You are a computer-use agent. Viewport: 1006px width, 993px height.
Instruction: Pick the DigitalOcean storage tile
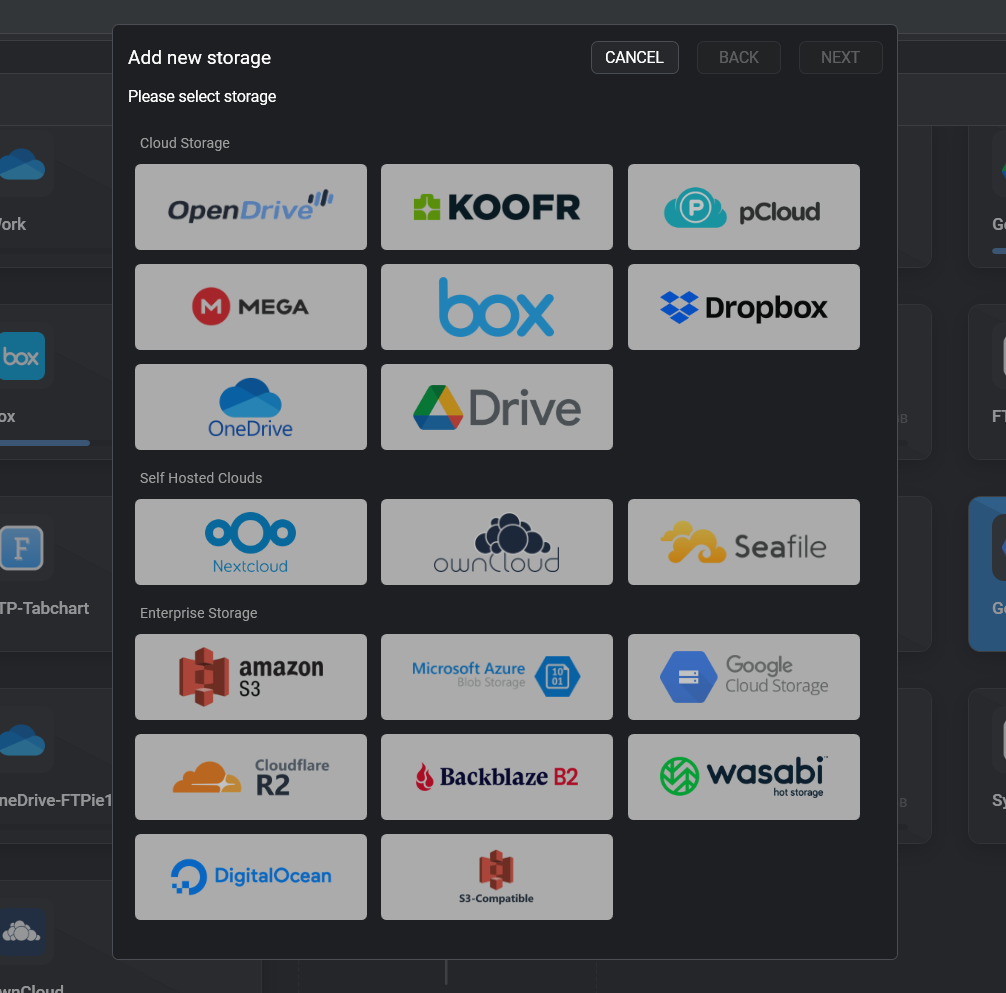click(251, 877)
